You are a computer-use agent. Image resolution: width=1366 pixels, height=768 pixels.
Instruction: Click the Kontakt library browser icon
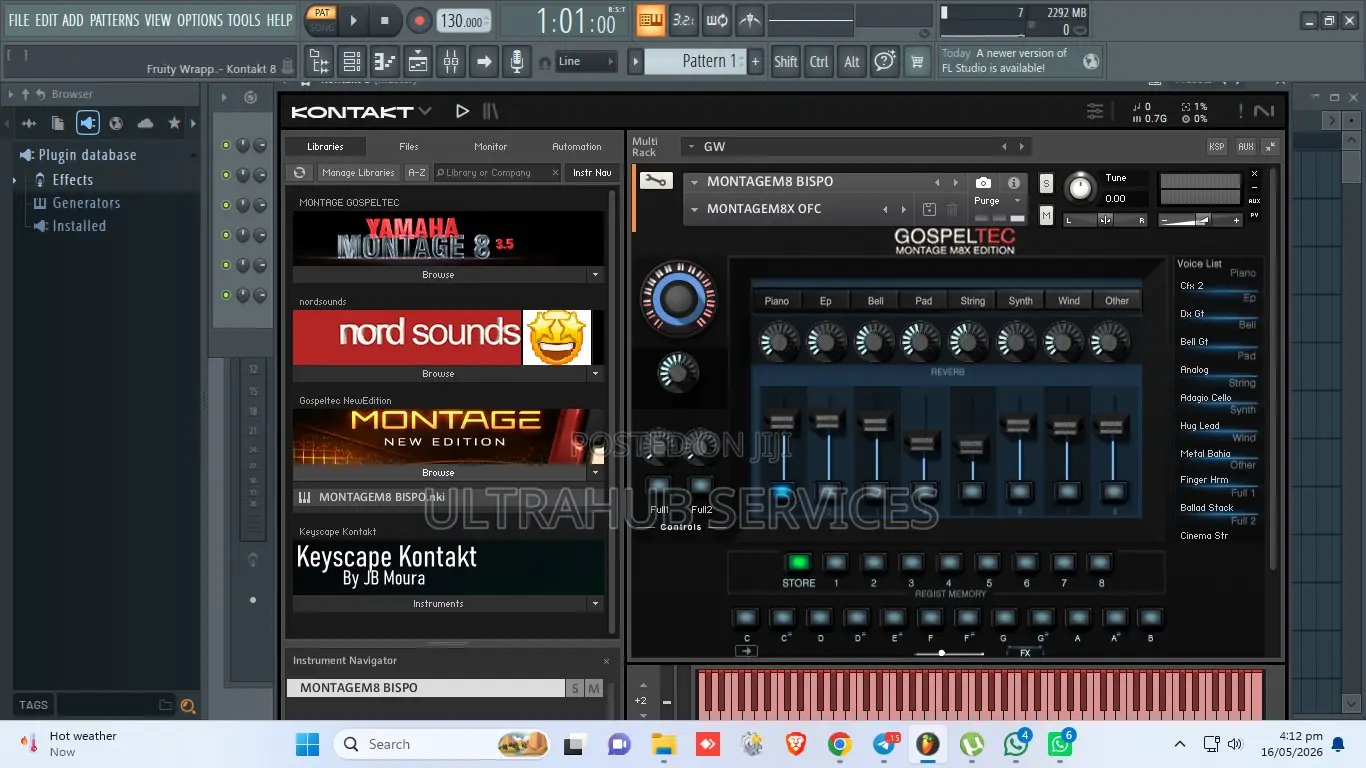pyautogui.click(x=490, y=111)
